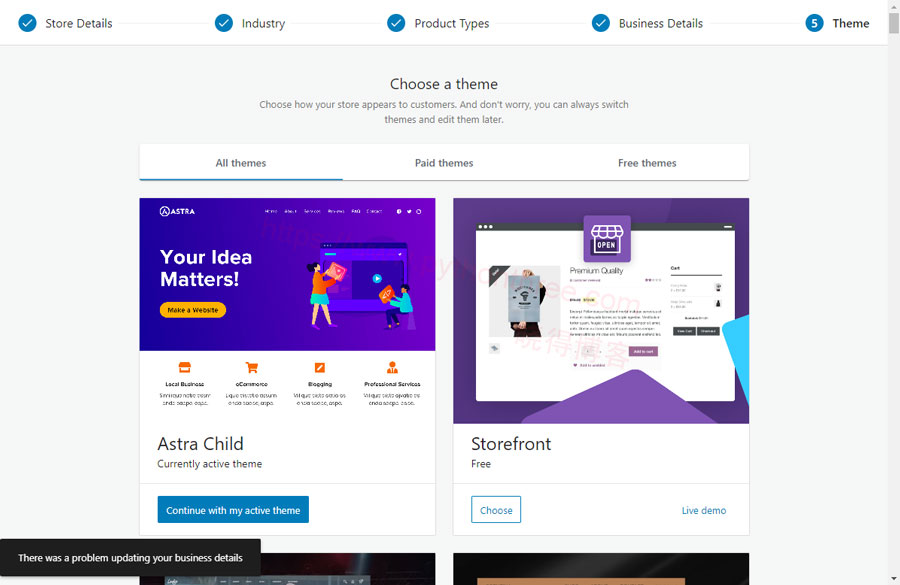900x585 pixels.
Task: Click the Astra logo in the theme preview
Action: (176, 211)
